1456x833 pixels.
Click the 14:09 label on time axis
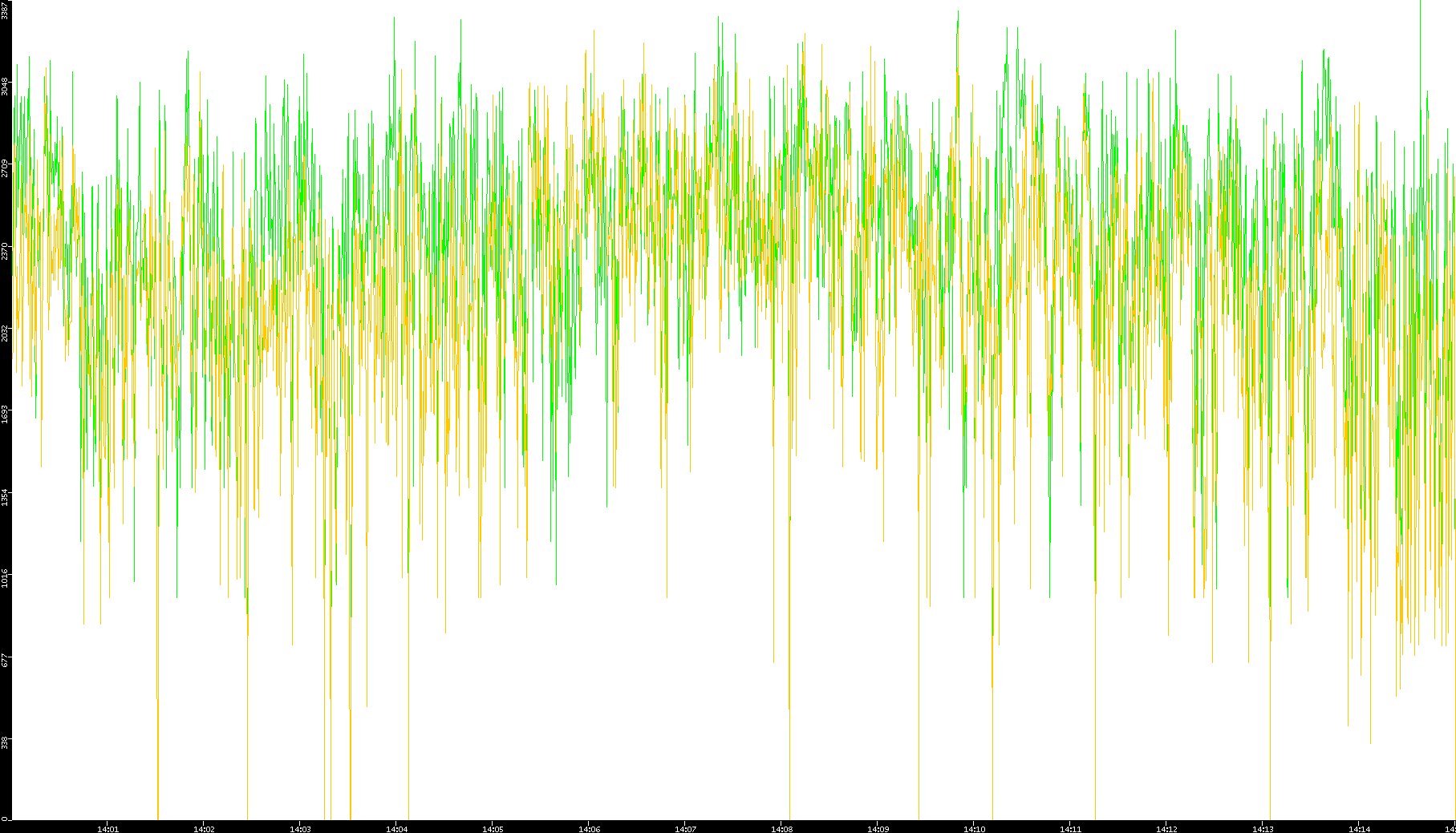click(878, 829)
